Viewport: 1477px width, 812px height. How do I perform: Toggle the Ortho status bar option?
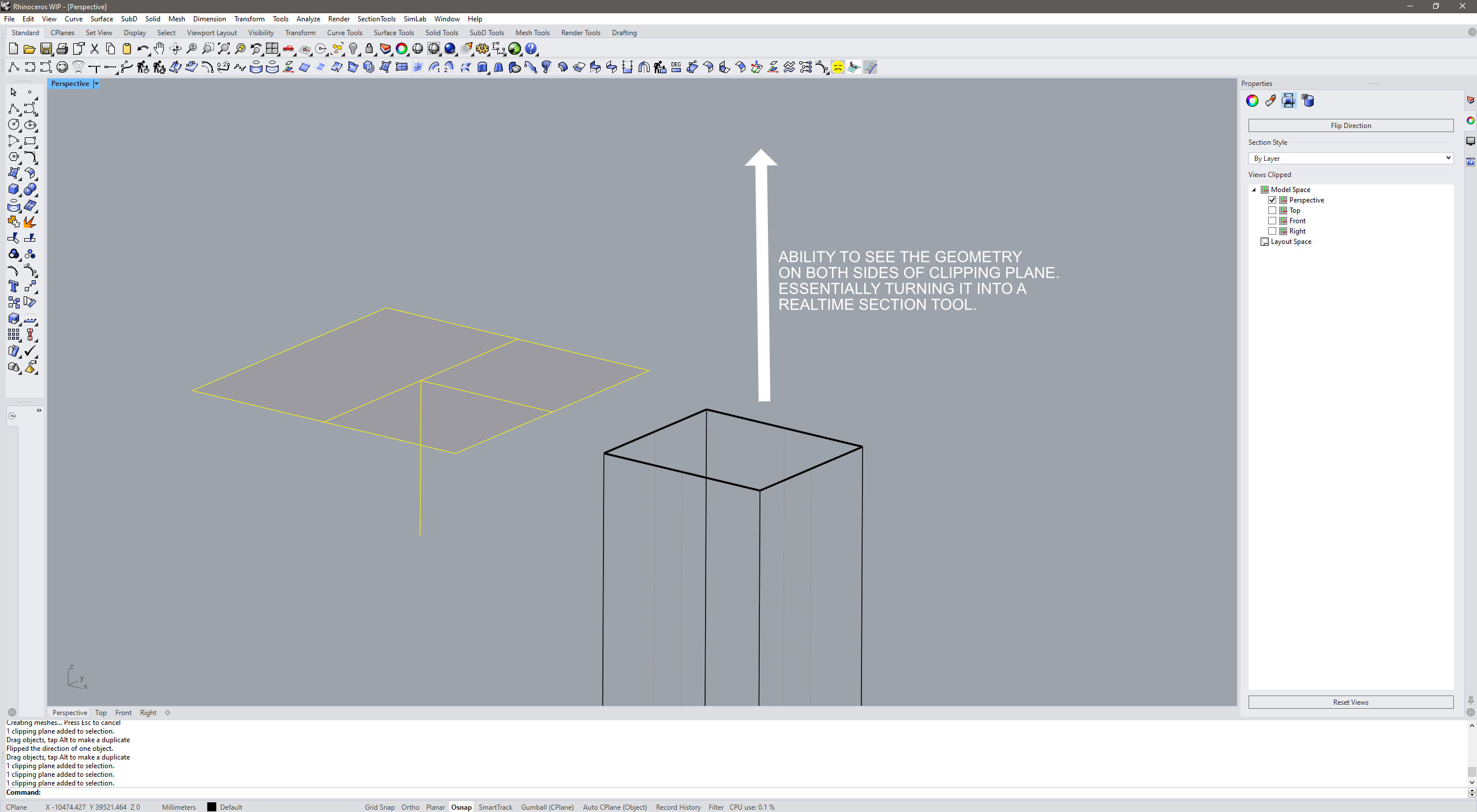410,807
